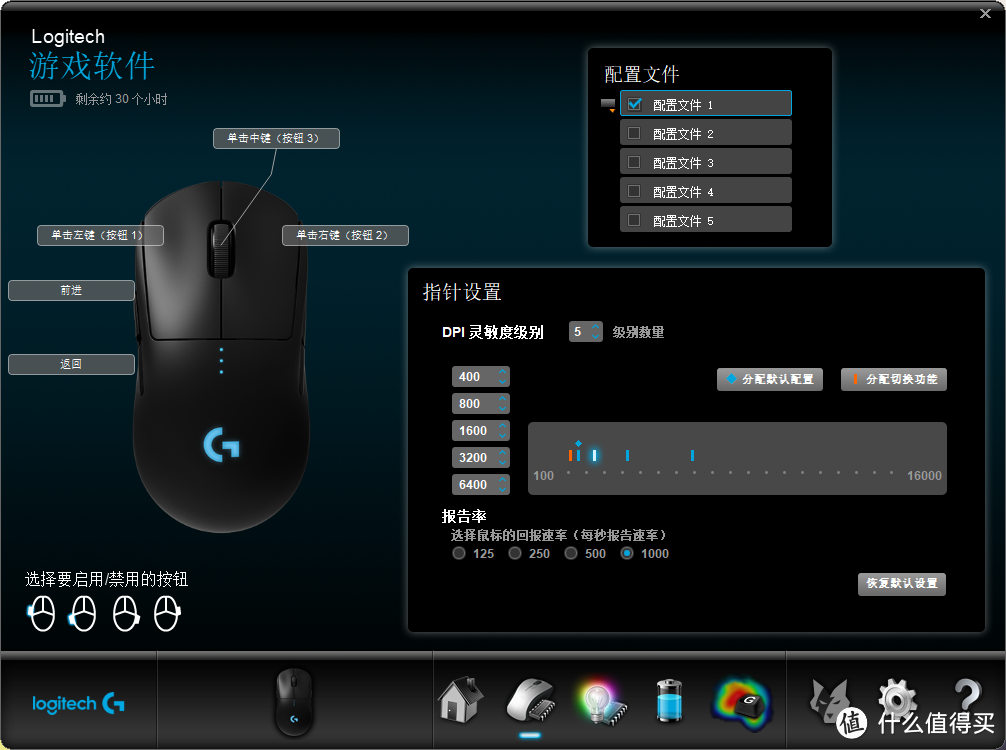Screen dimensions: 1006x750
Task: Adjust the 1600 DPI stepper arrows
Action: coord(502,430)
